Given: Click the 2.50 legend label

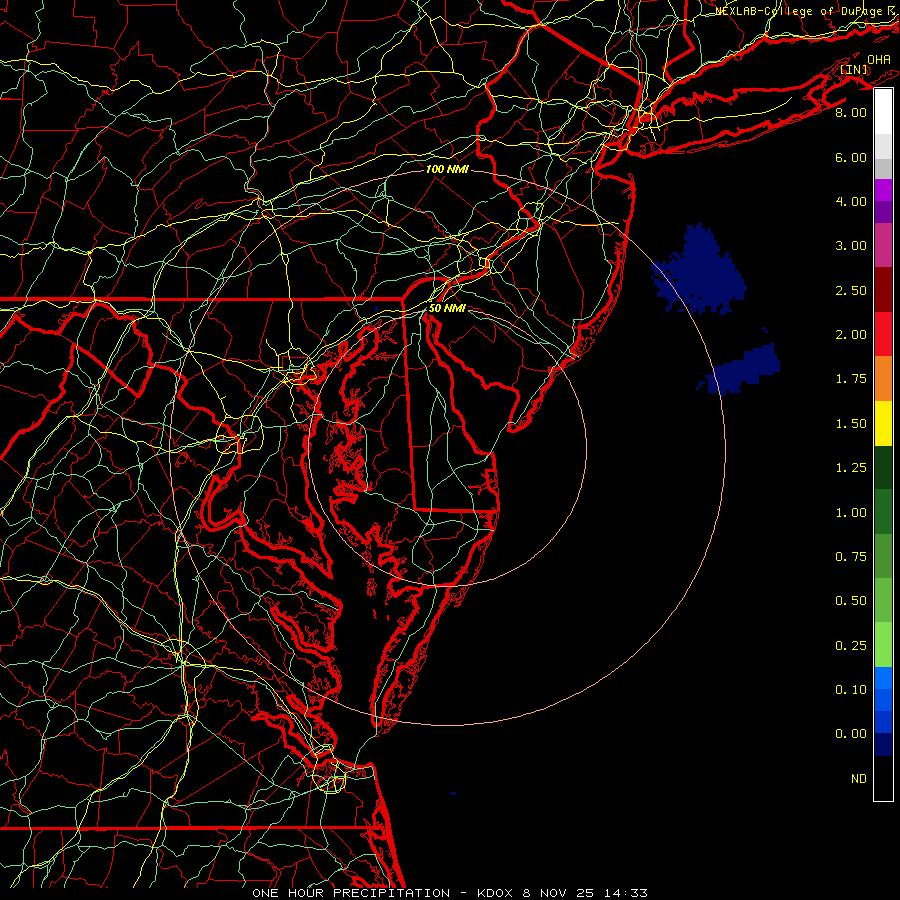Looking at the screenshot, I should click(x=851, y=290).
